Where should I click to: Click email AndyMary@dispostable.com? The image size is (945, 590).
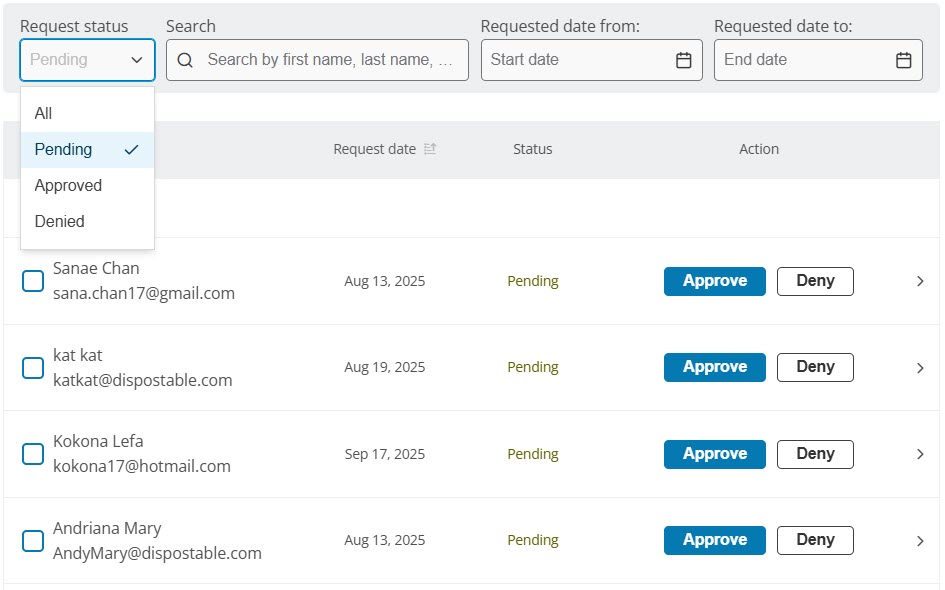click(x=157, y=553)
